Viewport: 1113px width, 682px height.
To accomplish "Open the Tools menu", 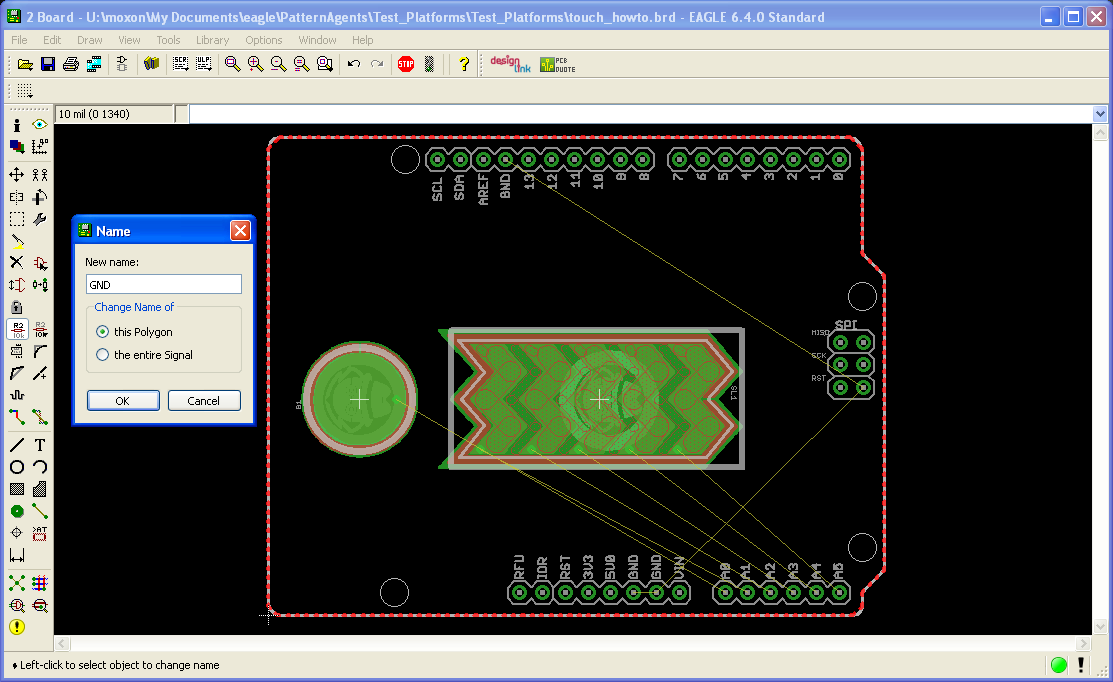I will coord(168,40).
